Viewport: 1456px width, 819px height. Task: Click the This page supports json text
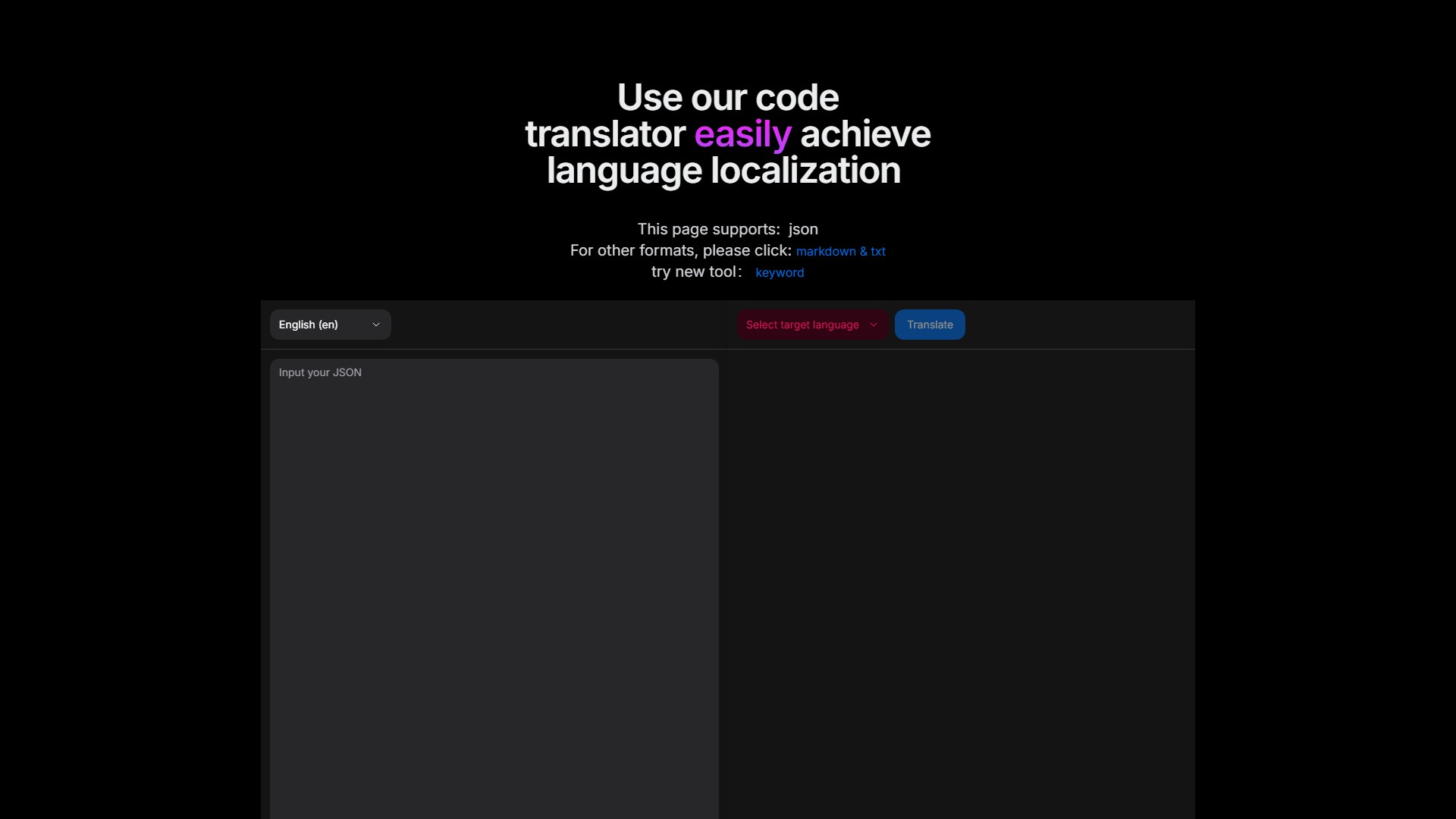click(708, 229)
